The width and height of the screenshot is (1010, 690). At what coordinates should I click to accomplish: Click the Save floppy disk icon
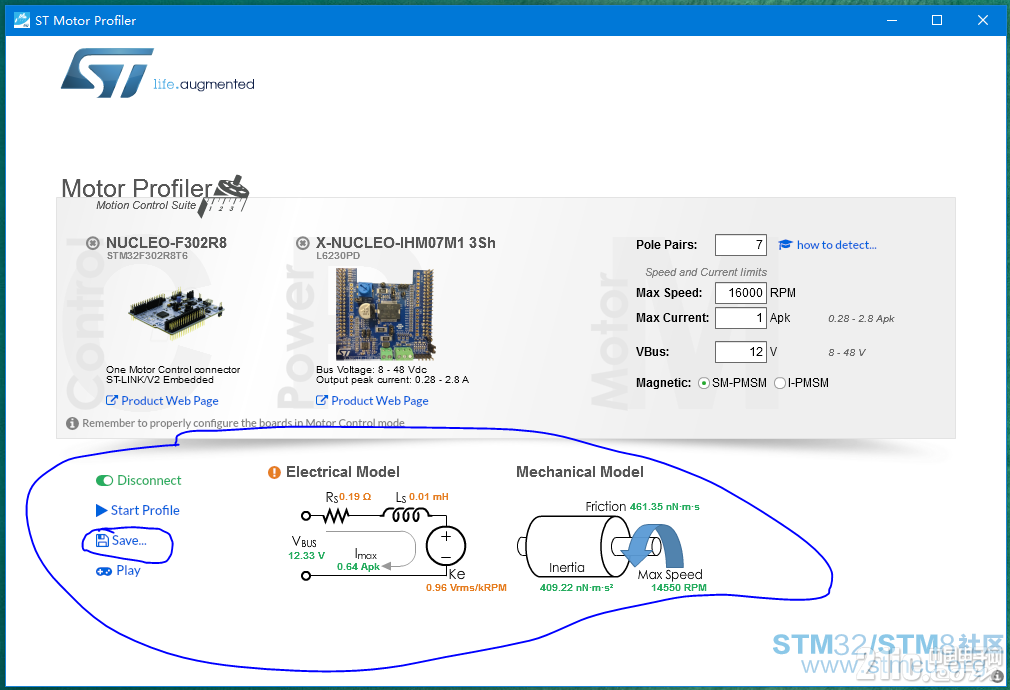click(x=102, y=541)
